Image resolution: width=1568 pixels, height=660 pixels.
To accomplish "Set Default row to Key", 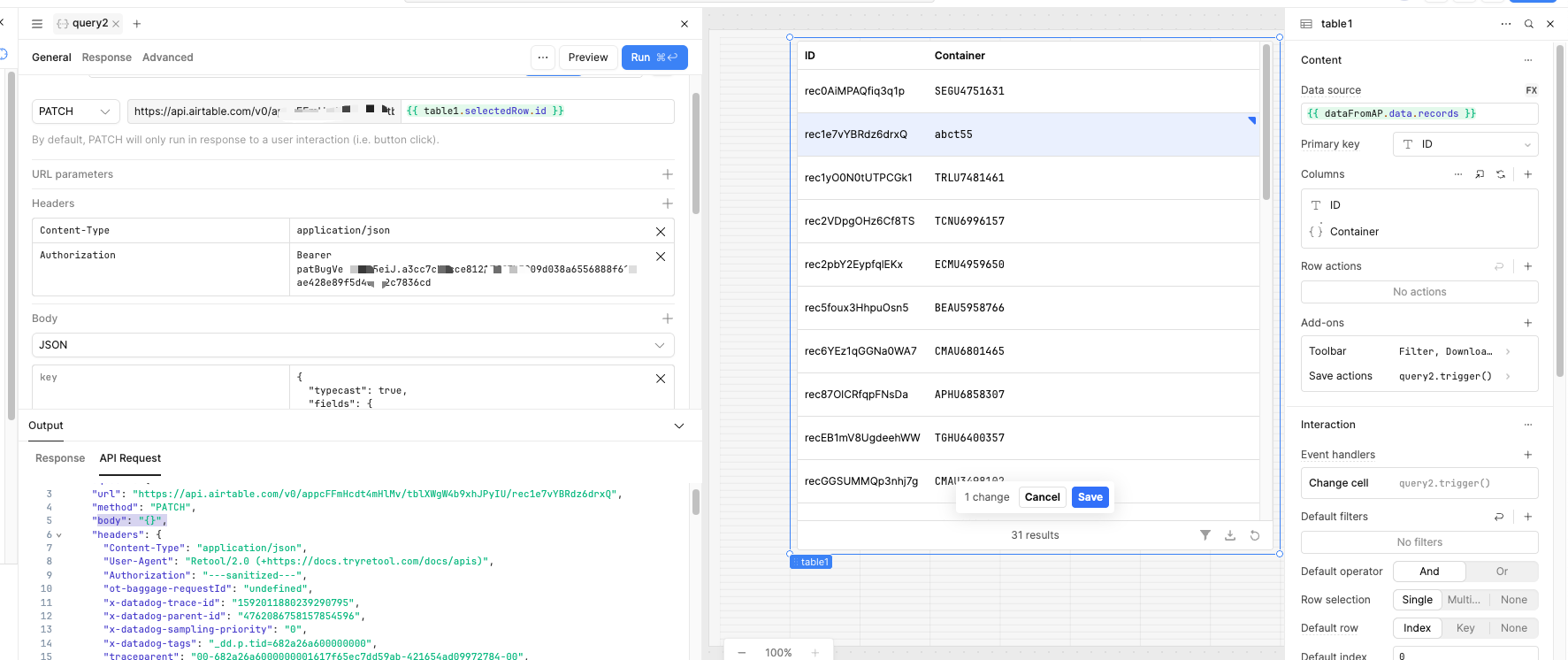I will [x=1465, y=628].
